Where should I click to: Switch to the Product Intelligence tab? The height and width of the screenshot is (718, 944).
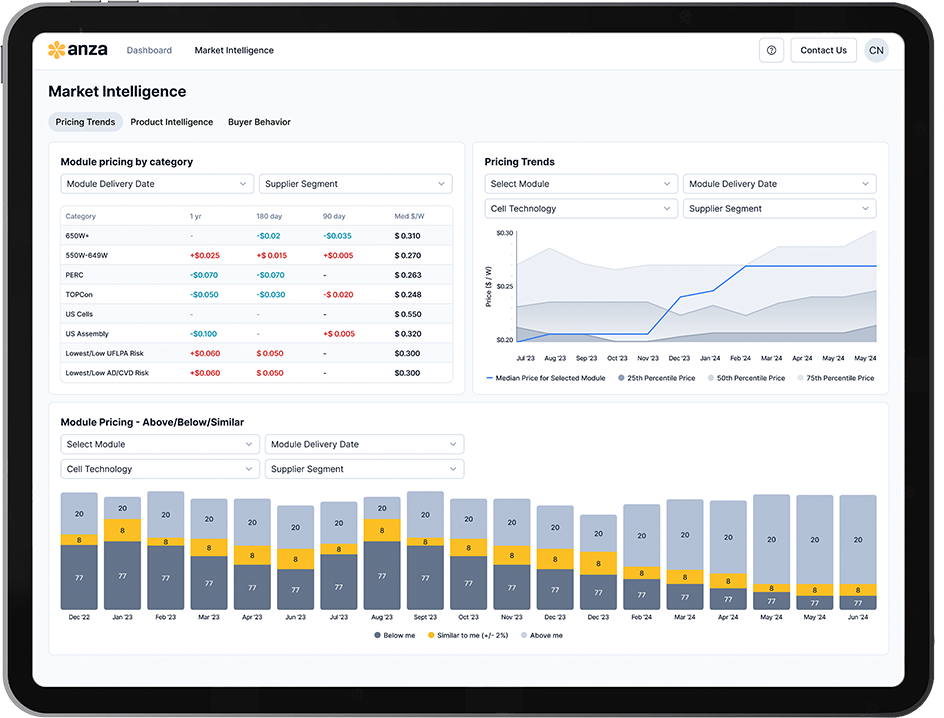point(171,122)
